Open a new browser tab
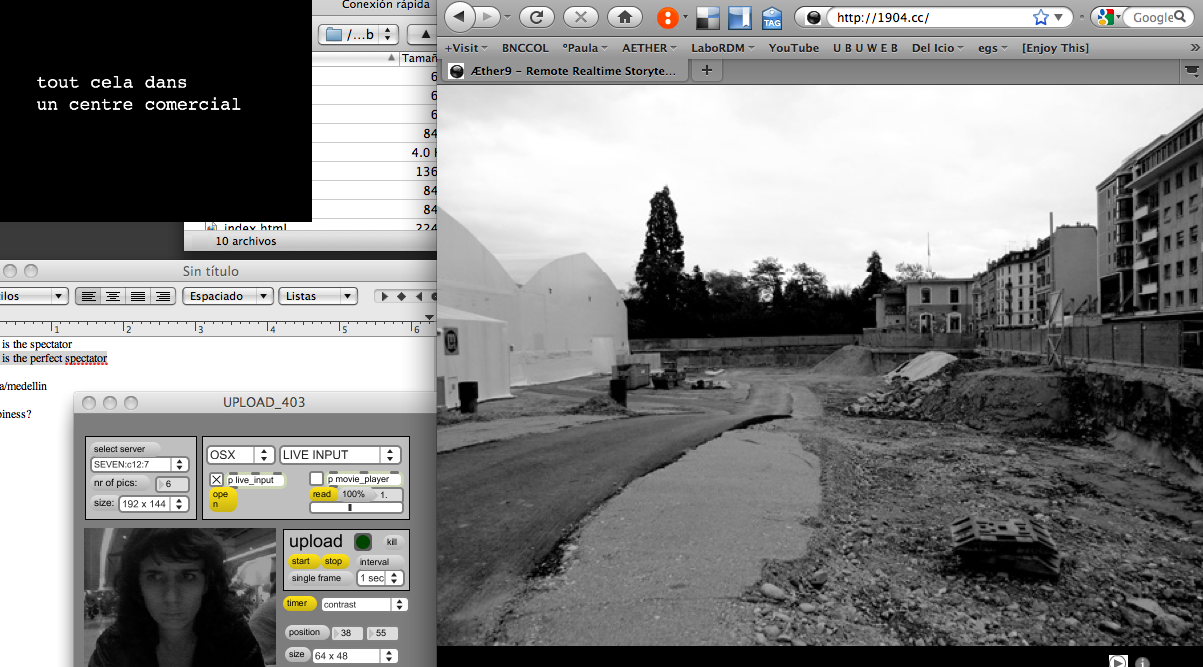Viewport: 1203px width, 667px height. click(706, 70)
